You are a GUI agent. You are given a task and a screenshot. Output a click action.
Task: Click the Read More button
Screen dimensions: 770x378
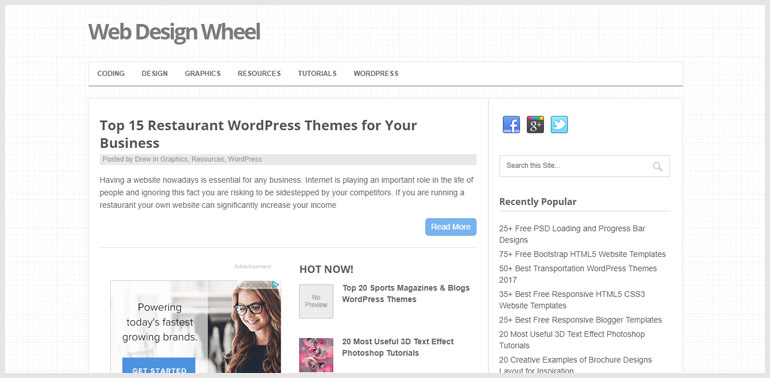[x=451, y=227]
